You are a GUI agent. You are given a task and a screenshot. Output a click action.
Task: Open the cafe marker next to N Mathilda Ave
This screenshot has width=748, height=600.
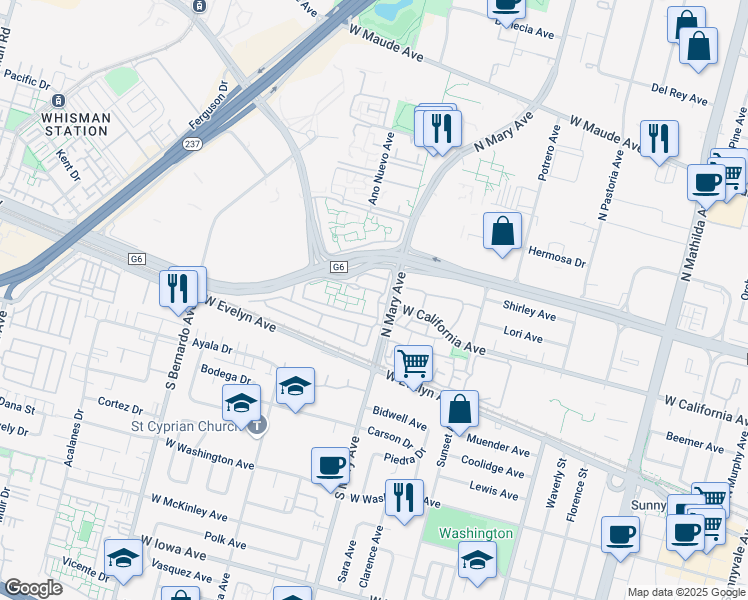(706, 184)
